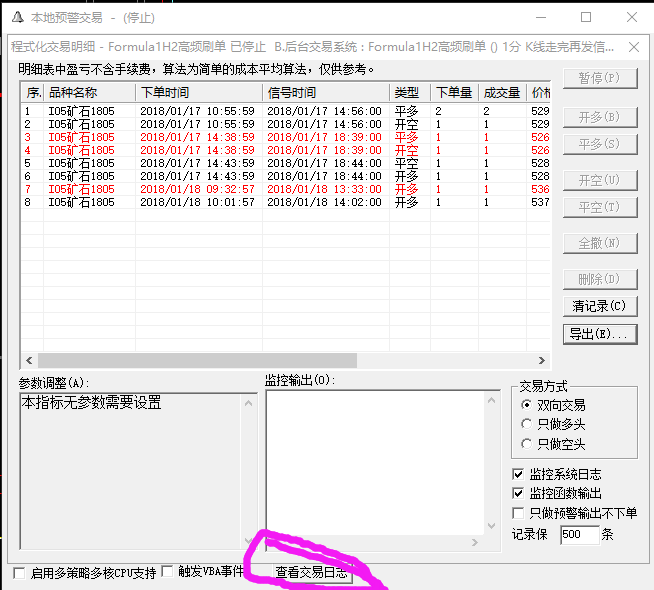Open 查看交易日志 trade log
This screenshot has width=654, height=590.
(x=312, y=573)
